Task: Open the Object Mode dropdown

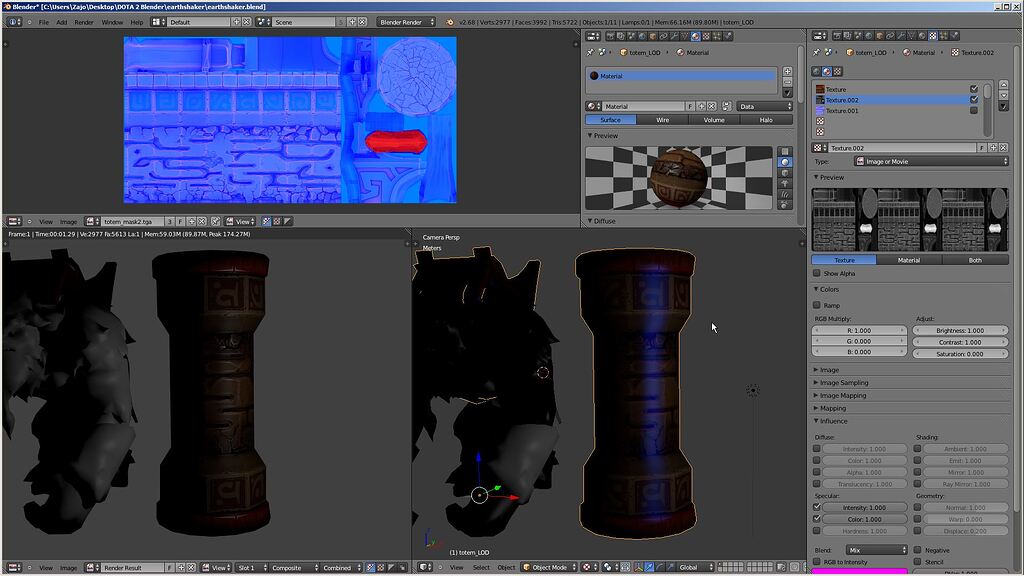Action: click(x=549, y=568)
